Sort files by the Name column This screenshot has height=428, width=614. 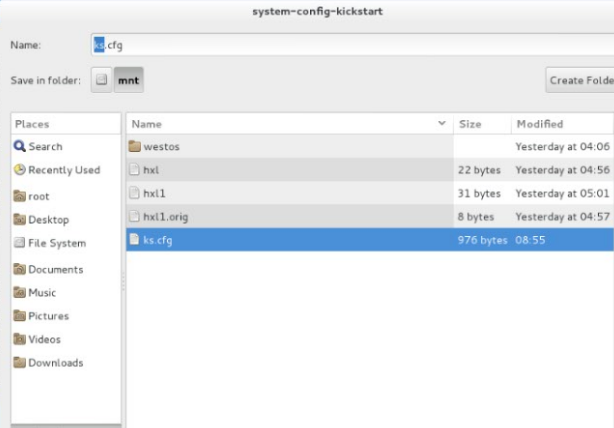pyautogui.click(x=289, y=124)
